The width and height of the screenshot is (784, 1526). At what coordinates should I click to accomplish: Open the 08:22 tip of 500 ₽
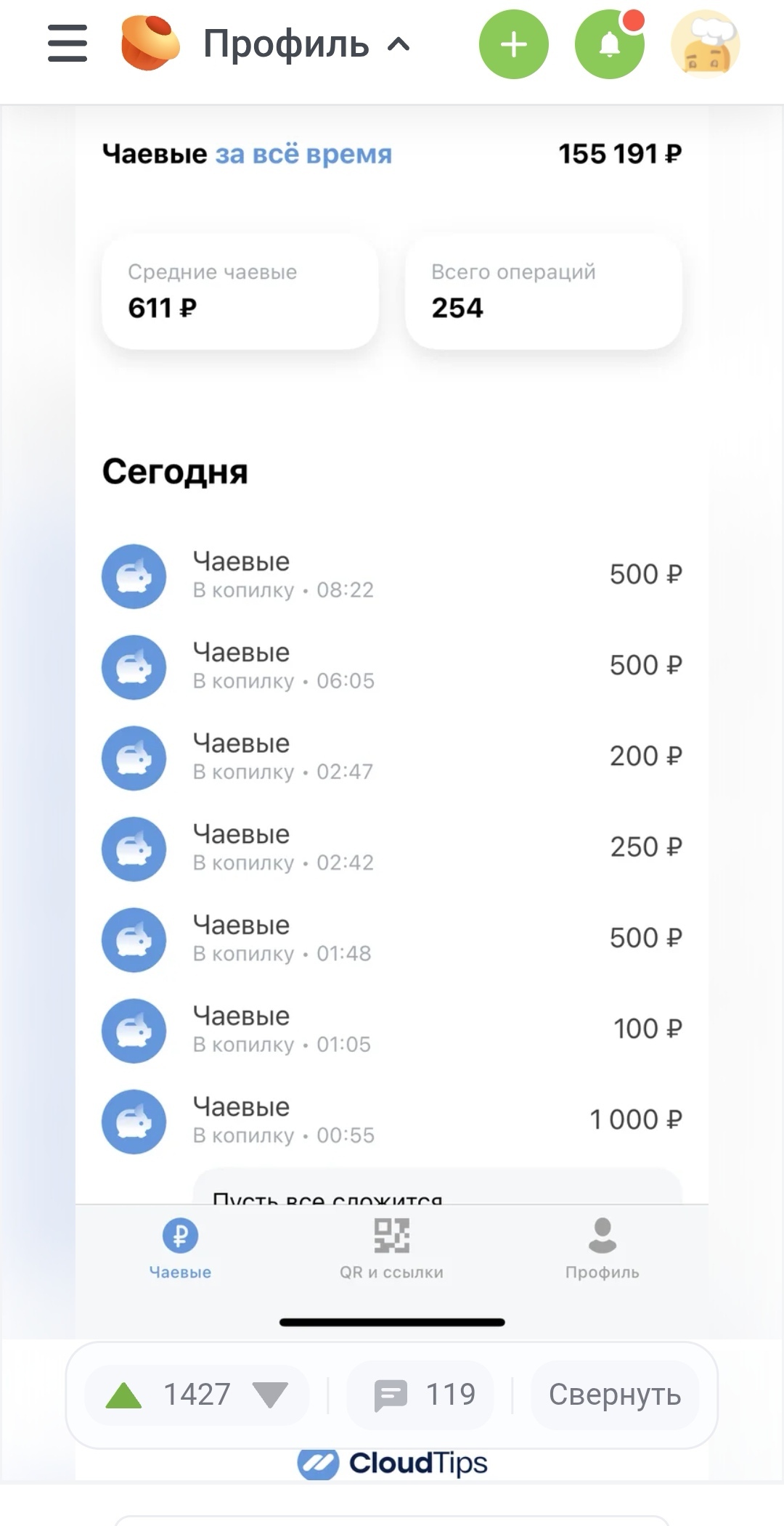[x=392, y=575]
